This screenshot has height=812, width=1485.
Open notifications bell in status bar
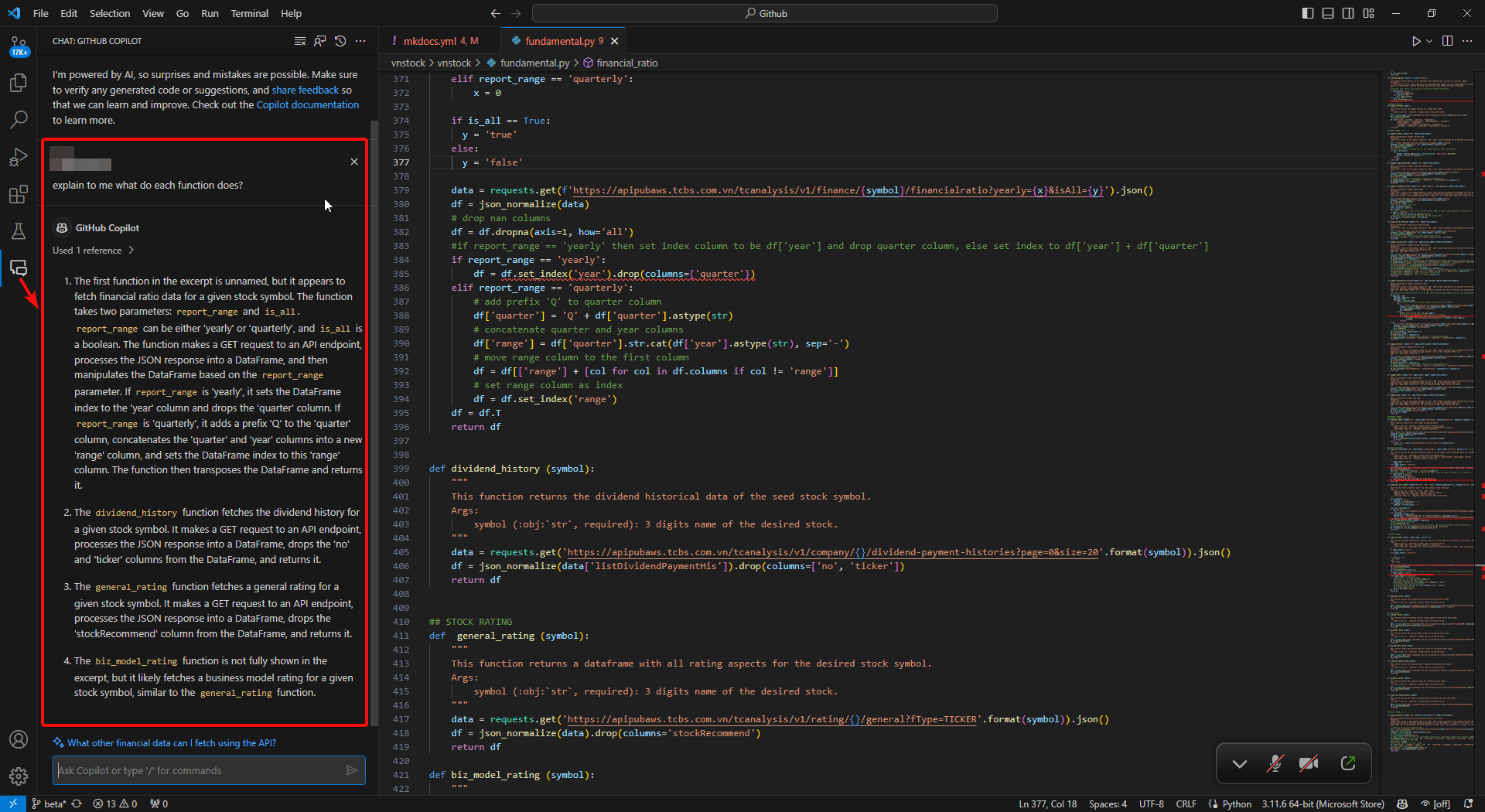(x=1468, y=803)
